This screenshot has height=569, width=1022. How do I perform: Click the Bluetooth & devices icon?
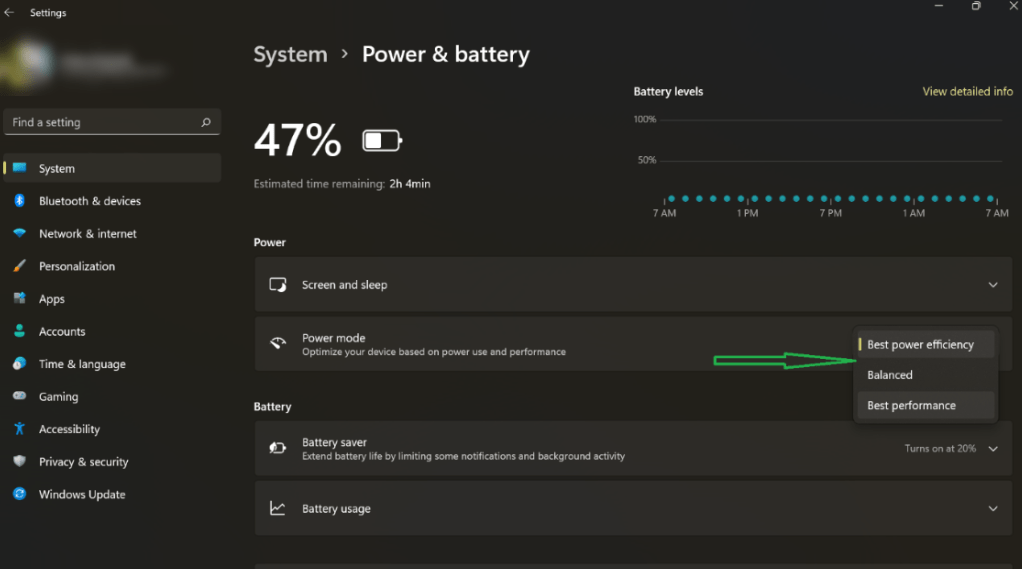pyautogui.click(x=19, y=201)
